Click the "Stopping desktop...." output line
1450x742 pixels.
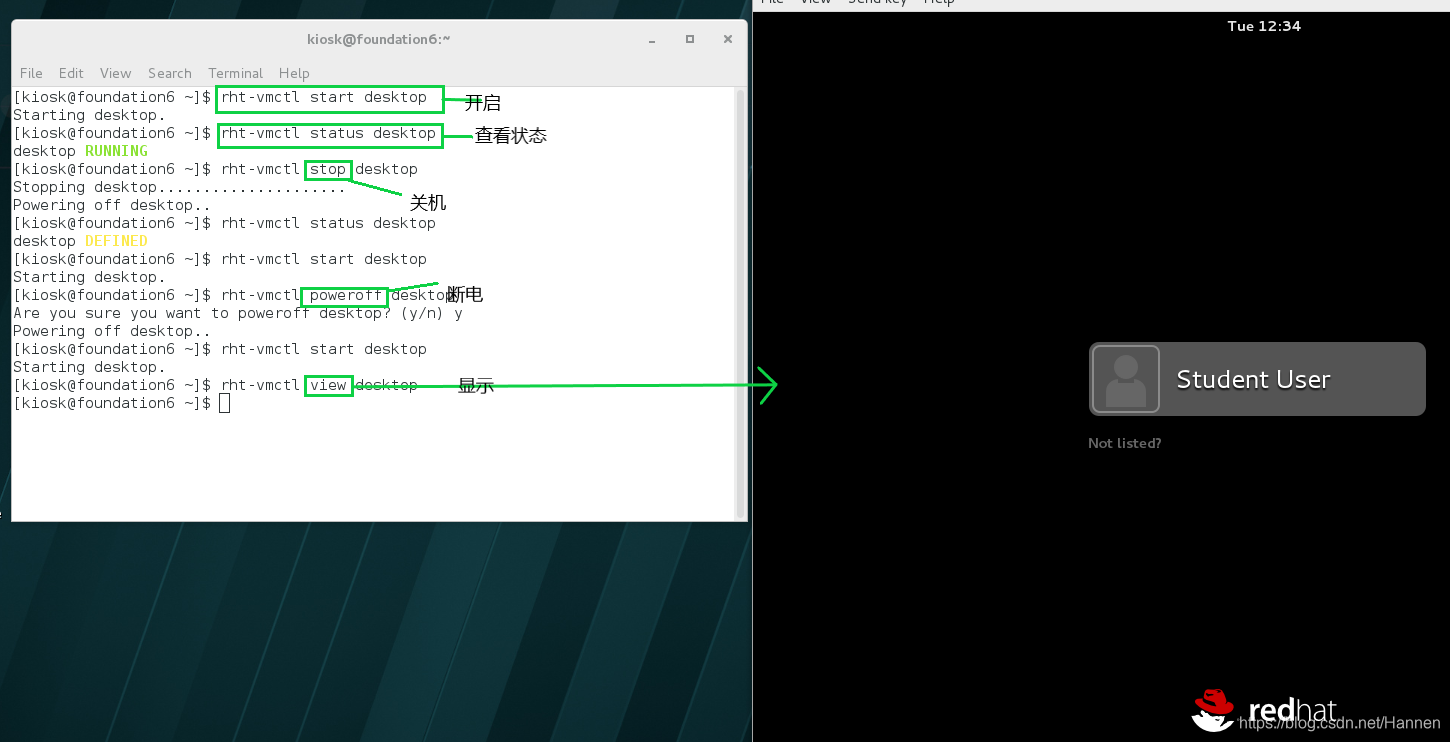pyautogui.click(x=179, y=187)
